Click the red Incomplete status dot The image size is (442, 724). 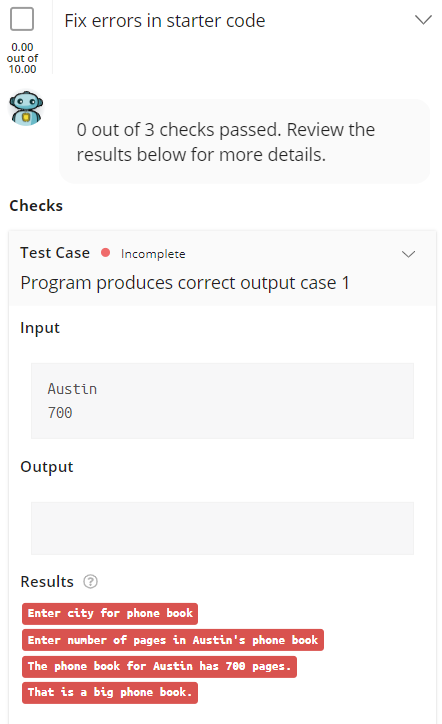(x=105, y=253)
